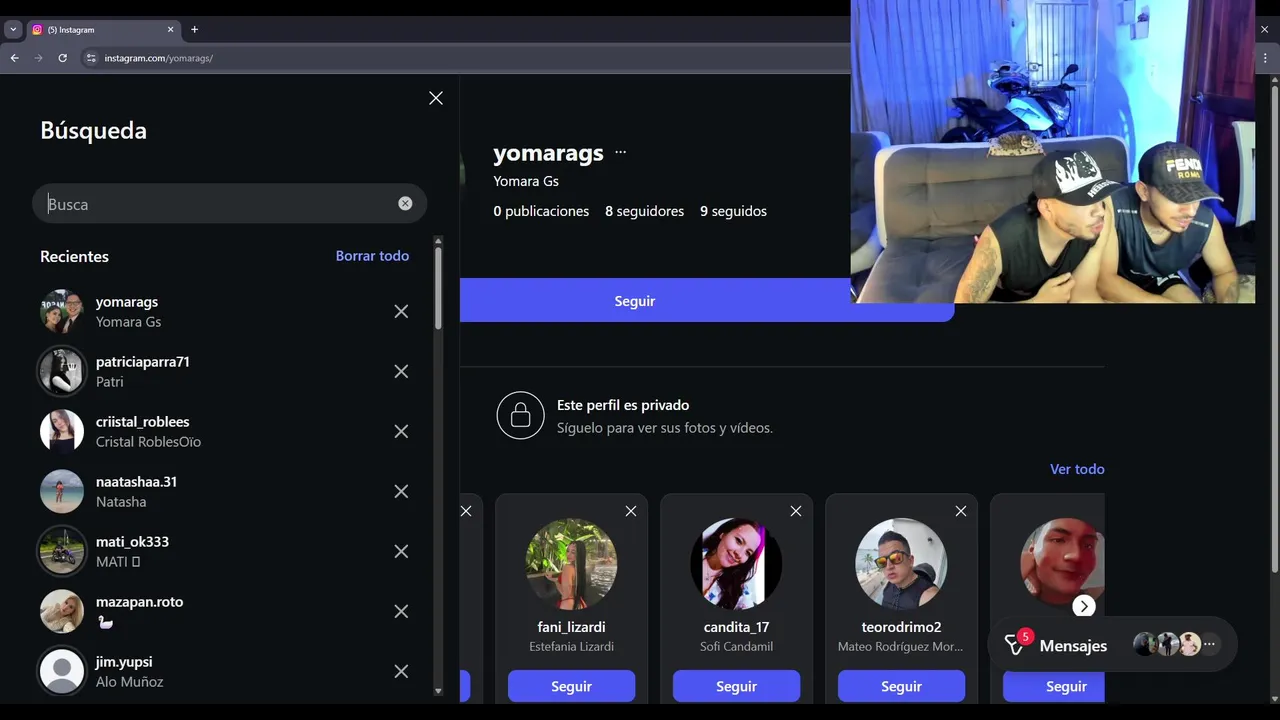Click candita_17 username link

(x=736, y=627)
